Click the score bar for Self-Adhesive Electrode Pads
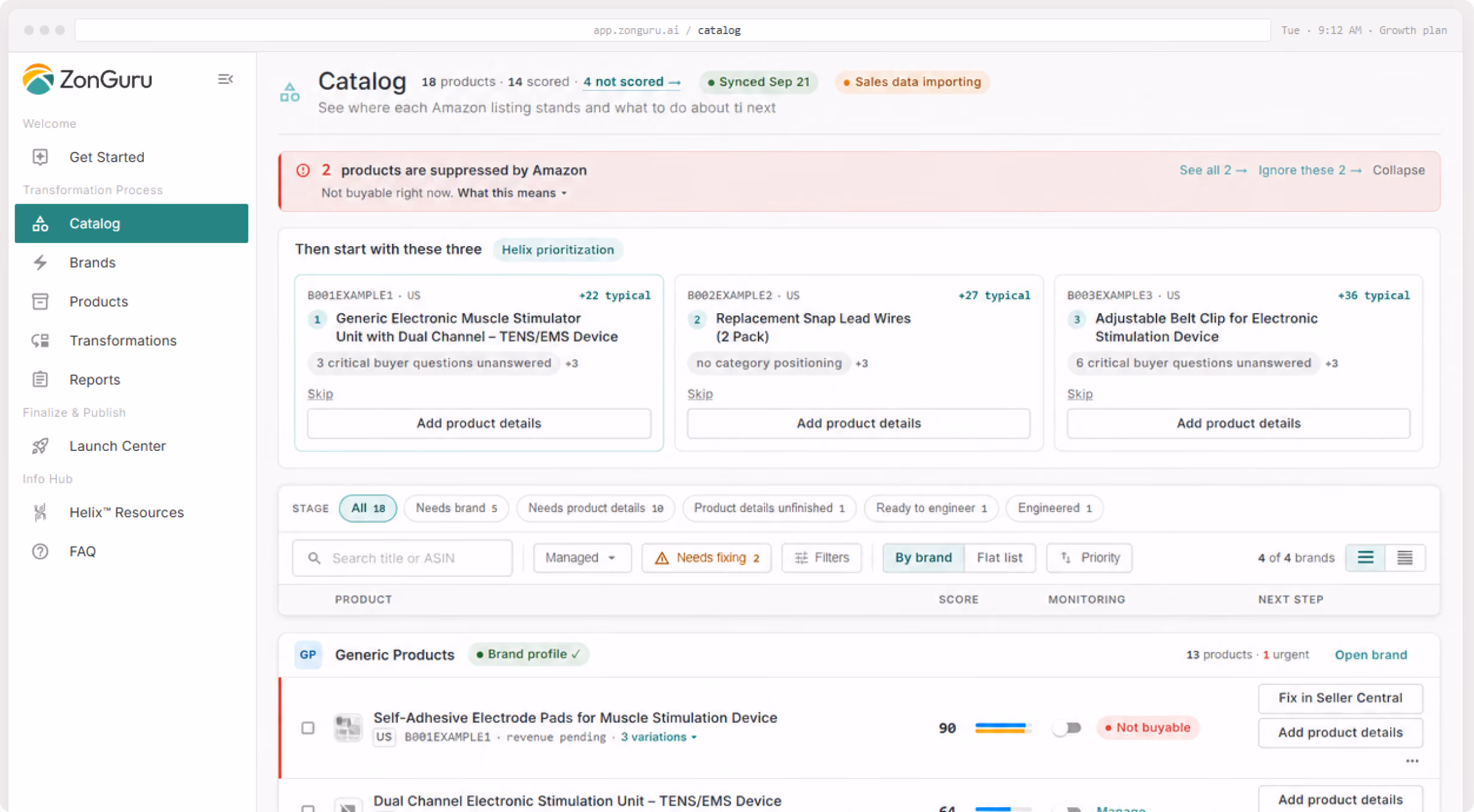The width and height of the screenshot is (1474, 812). (x=1003, y=728)
